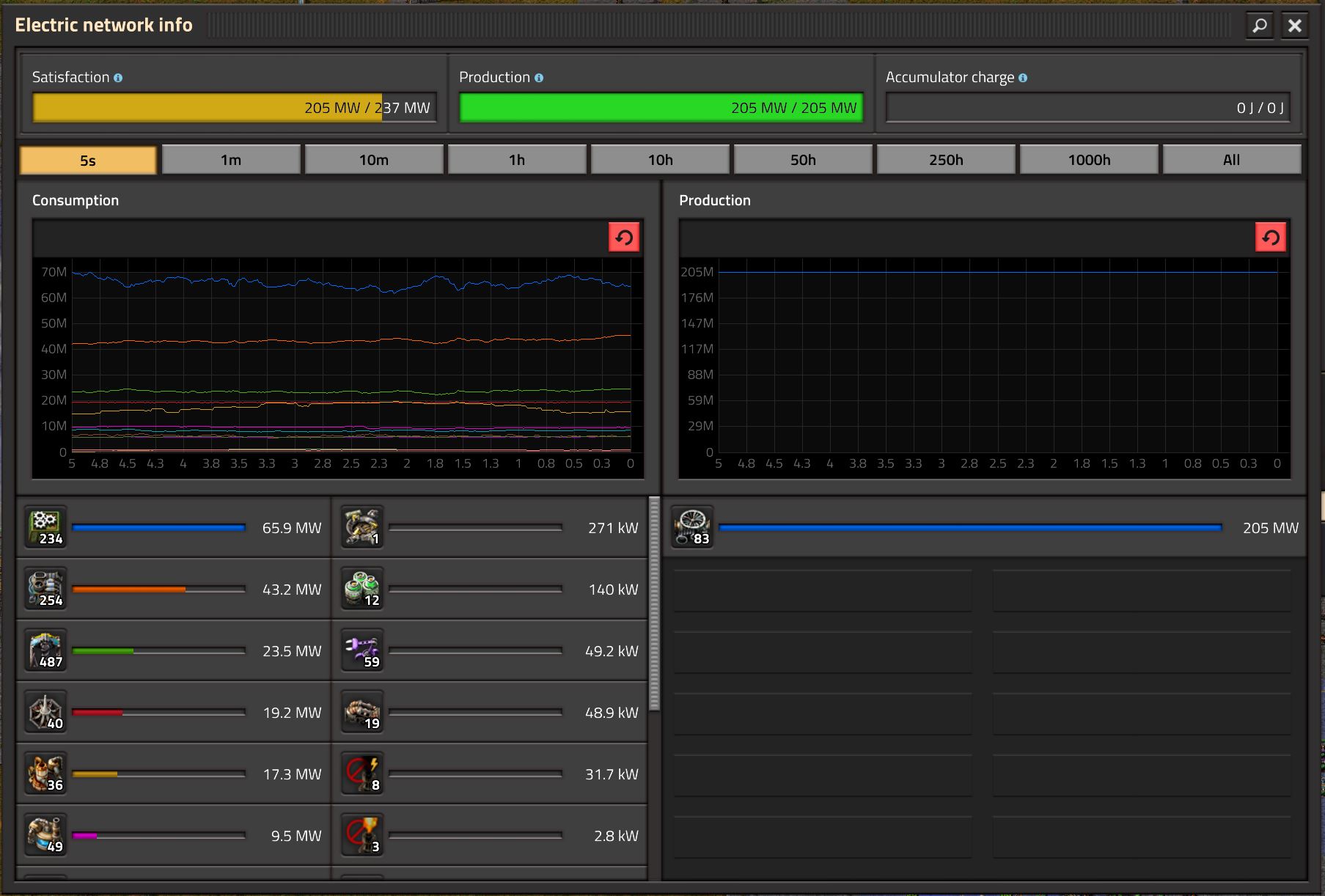This screenshot has height=896, width=1325.
Task: Toggle the 49-count consumer icon at 9.5 MW
Action: pyautogui.click(x=45, y=834)
